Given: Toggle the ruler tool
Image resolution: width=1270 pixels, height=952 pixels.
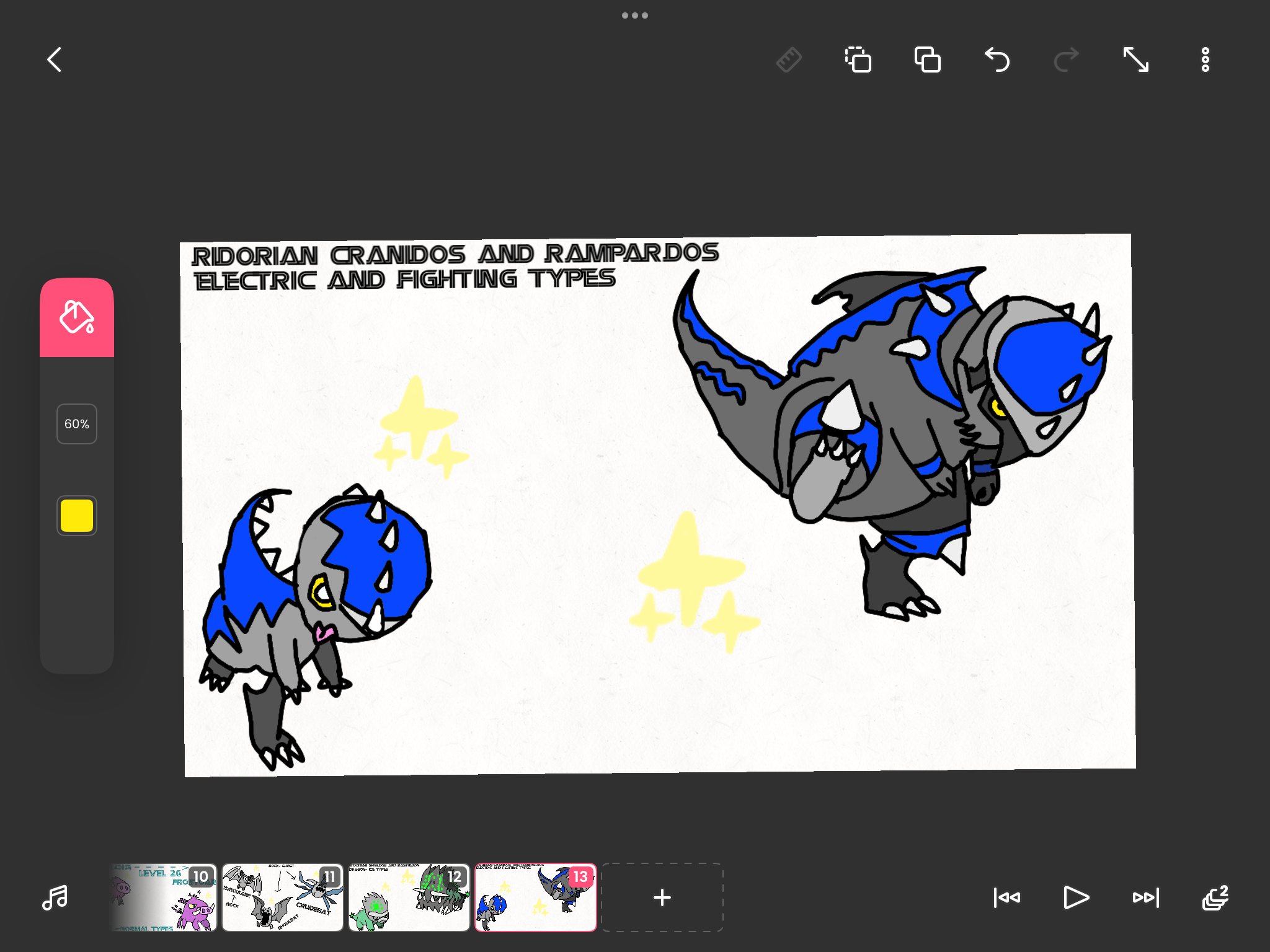Looking at the screenshot, I should [x=789, y=60].
